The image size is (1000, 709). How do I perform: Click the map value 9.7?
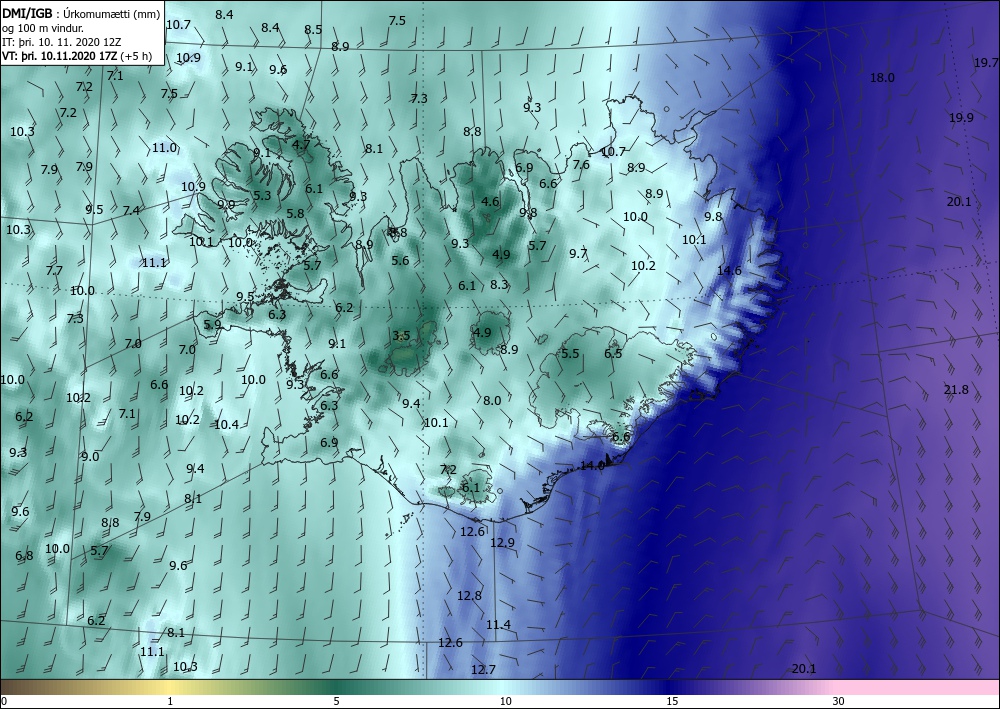578,254
